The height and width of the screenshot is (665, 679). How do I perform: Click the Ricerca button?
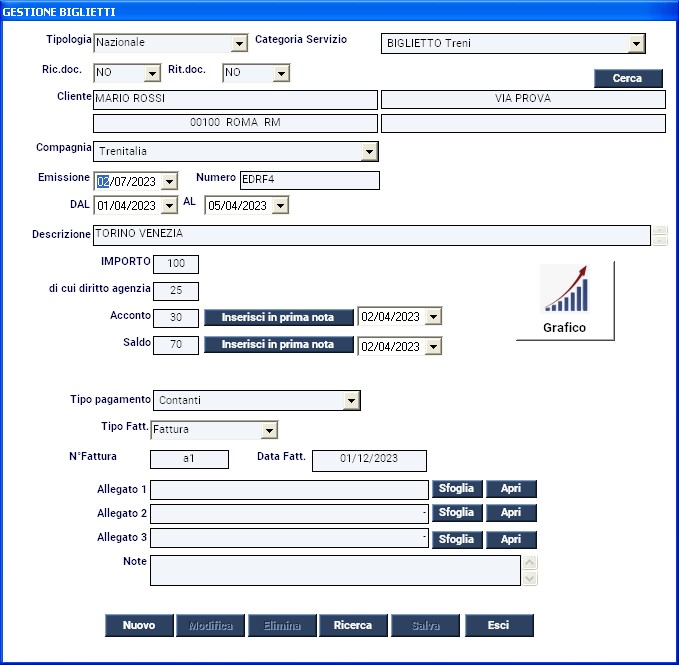pyautogui.click(x=353, y=625)
